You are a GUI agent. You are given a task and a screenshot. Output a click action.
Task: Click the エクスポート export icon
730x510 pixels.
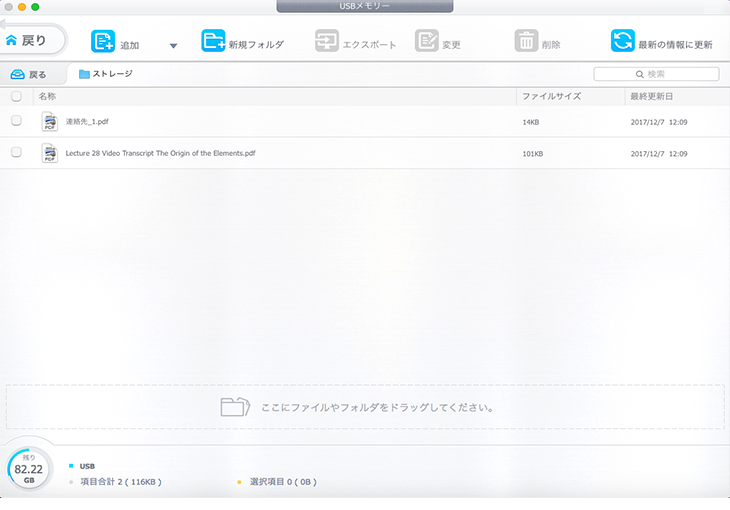[x=326, y=41]
